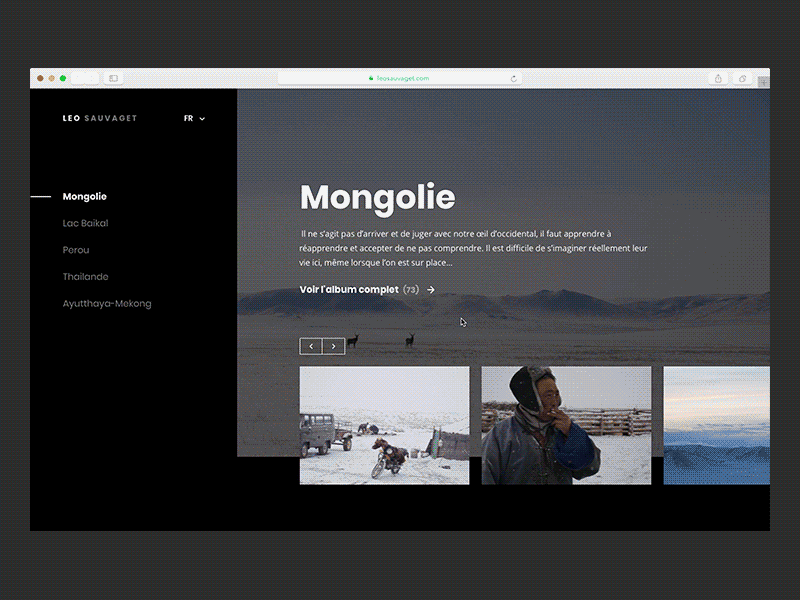Select Lac Baikal in the side menu
This screenshot has height=600, width=800.
[85, 223]
